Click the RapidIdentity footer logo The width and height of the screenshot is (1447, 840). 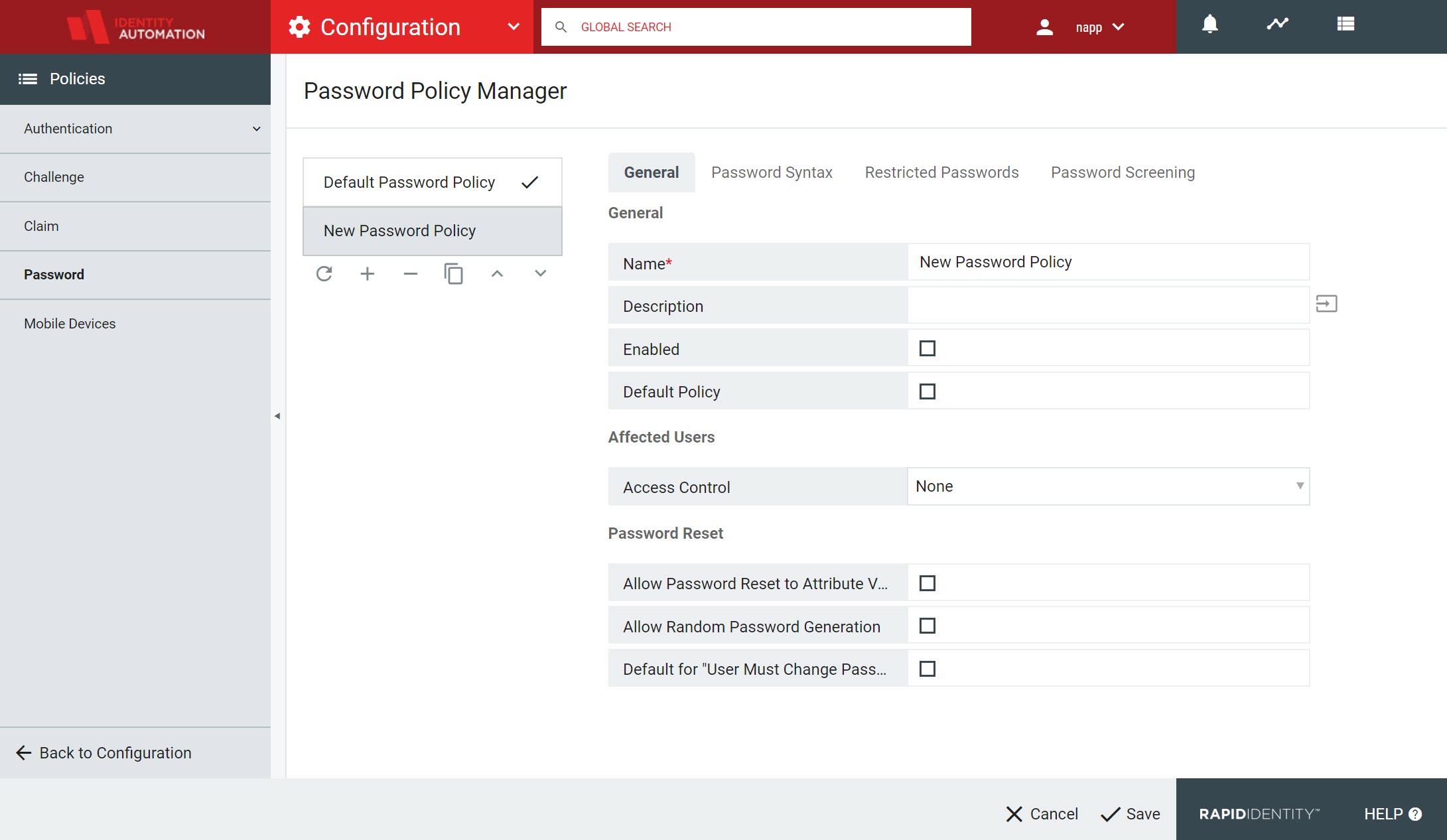click(x=1259, y=814)
